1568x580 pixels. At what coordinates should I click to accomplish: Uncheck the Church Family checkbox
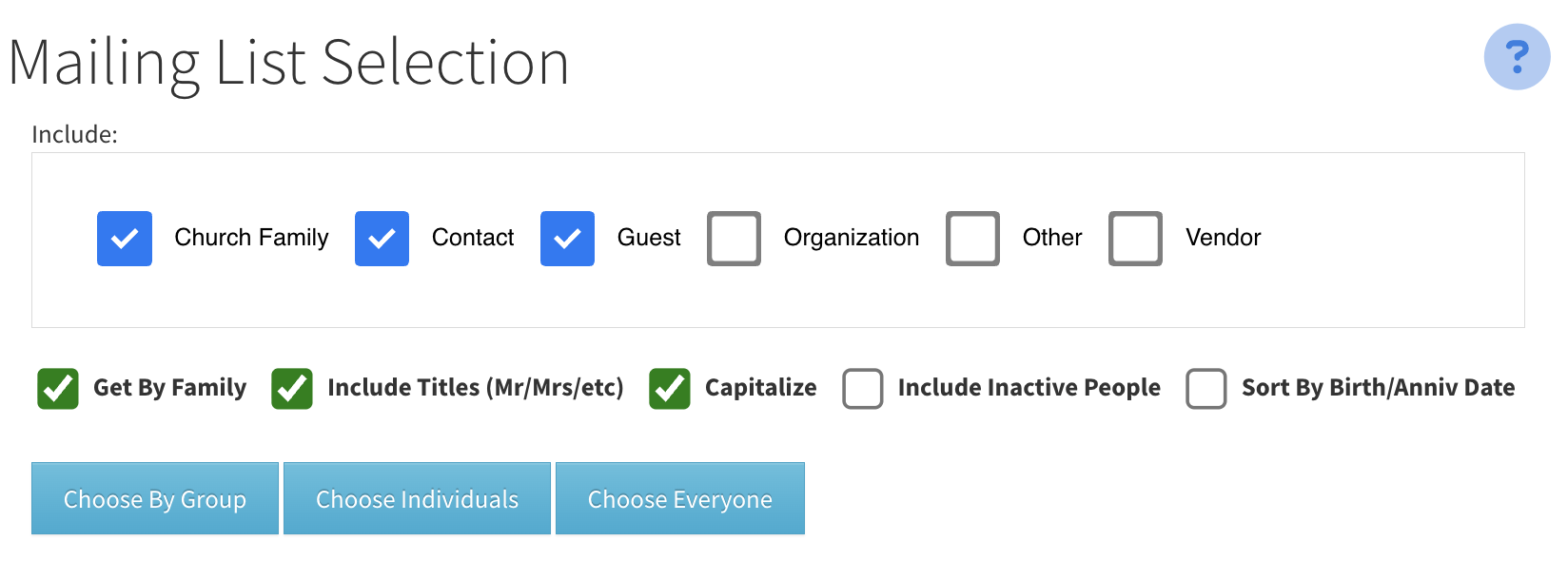[x=125, y=239]
